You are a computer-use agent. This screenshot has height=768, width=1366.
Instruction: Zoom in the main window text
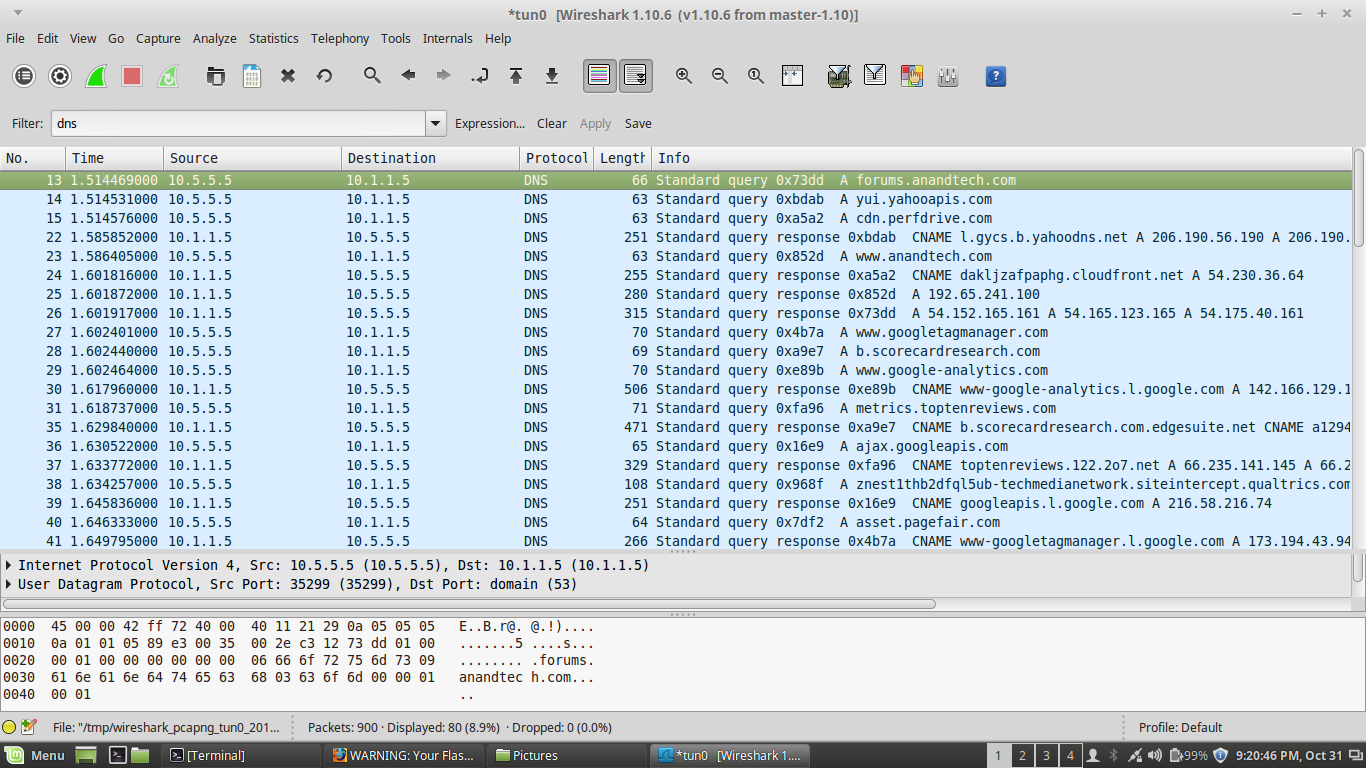click(x=684, y=76)
